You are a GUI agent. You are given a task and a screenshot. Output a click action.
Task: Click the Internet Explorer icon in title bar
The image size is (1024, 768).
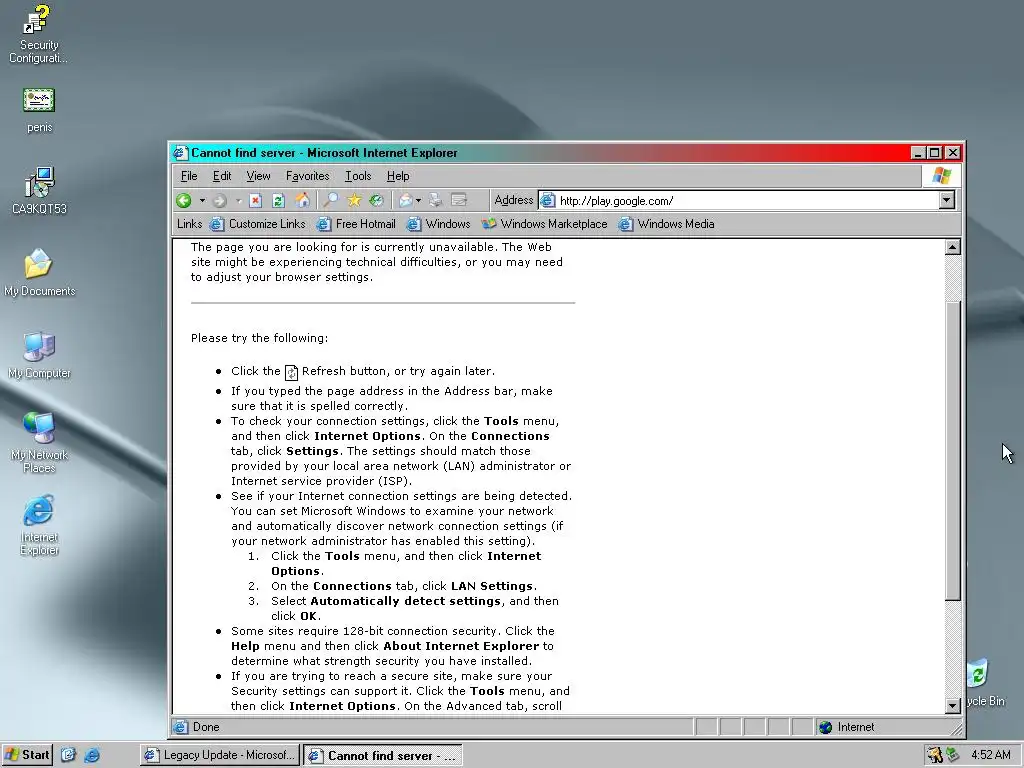click(x=180, y=153)
